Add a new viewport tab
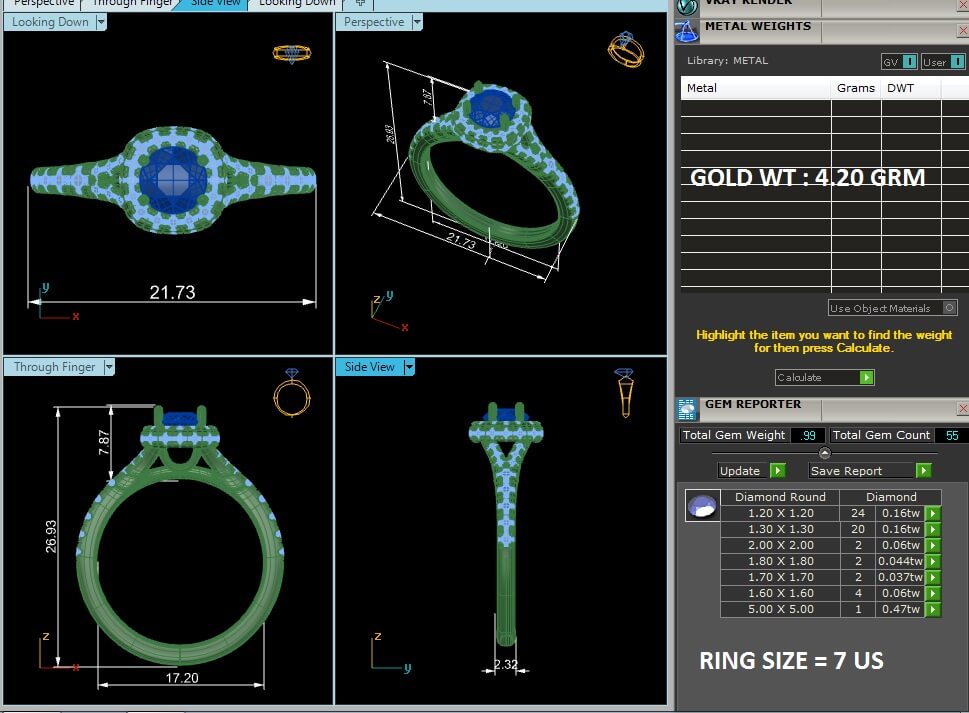969x713 pixels. [359, 3]
